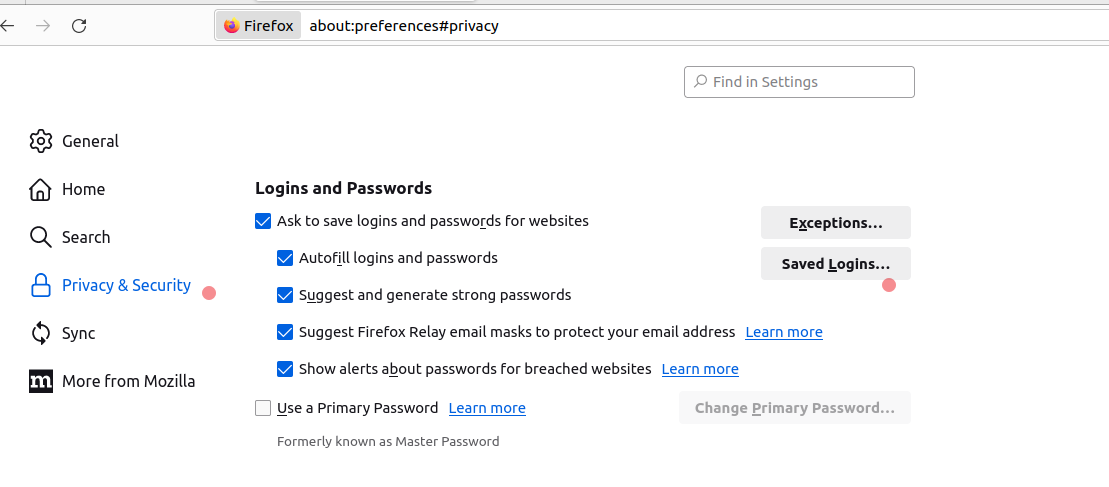Reload the page with the refresh icon
This screenshot has width=1109, height=487.
click(79, 26)
